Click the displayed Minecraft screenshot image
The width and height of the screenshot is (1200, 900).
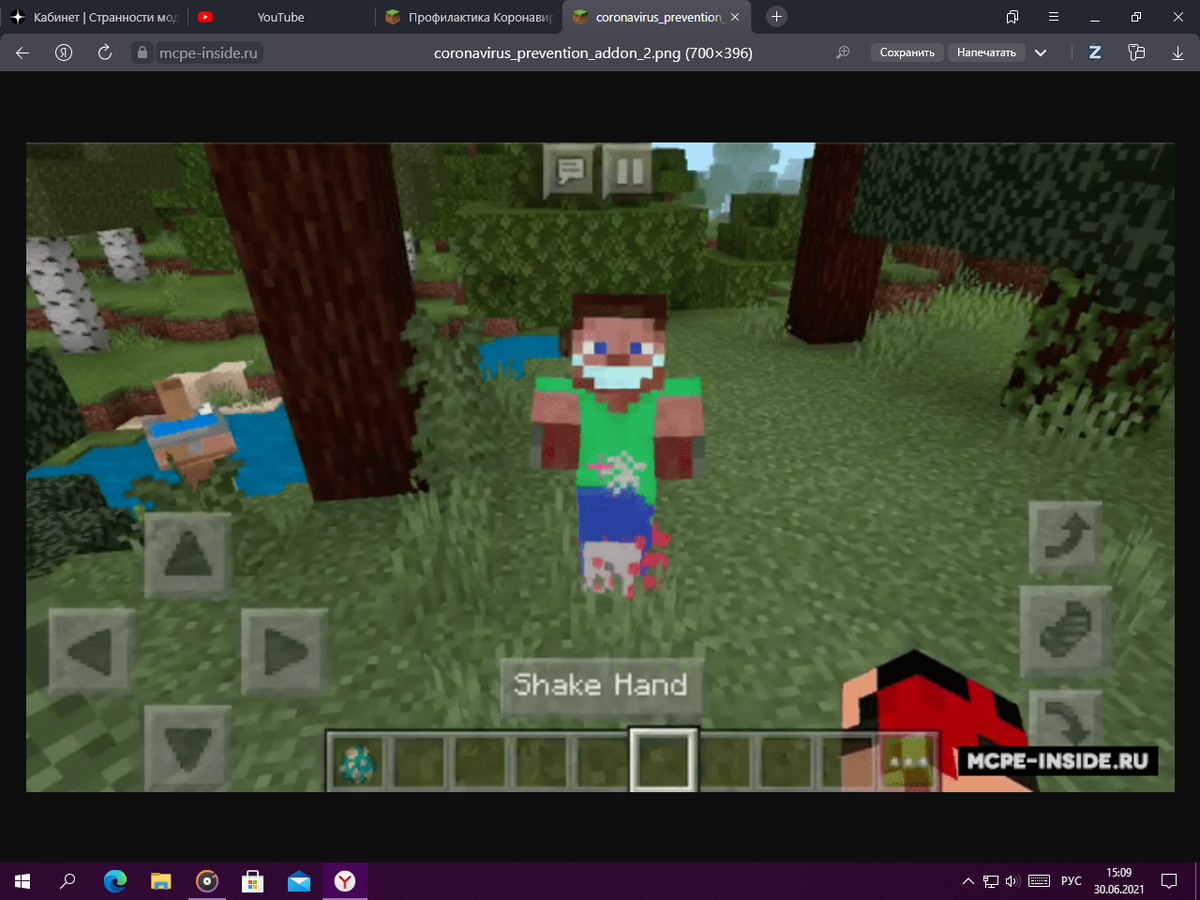pyautogui.click(x=600, y=467)
